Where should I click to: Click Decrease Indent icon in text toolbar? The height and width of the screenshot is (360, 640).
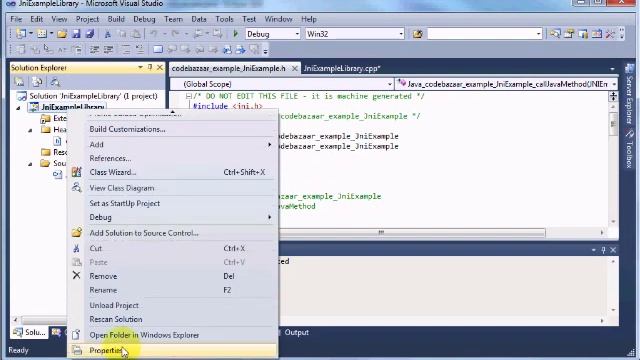pos(94,50)
